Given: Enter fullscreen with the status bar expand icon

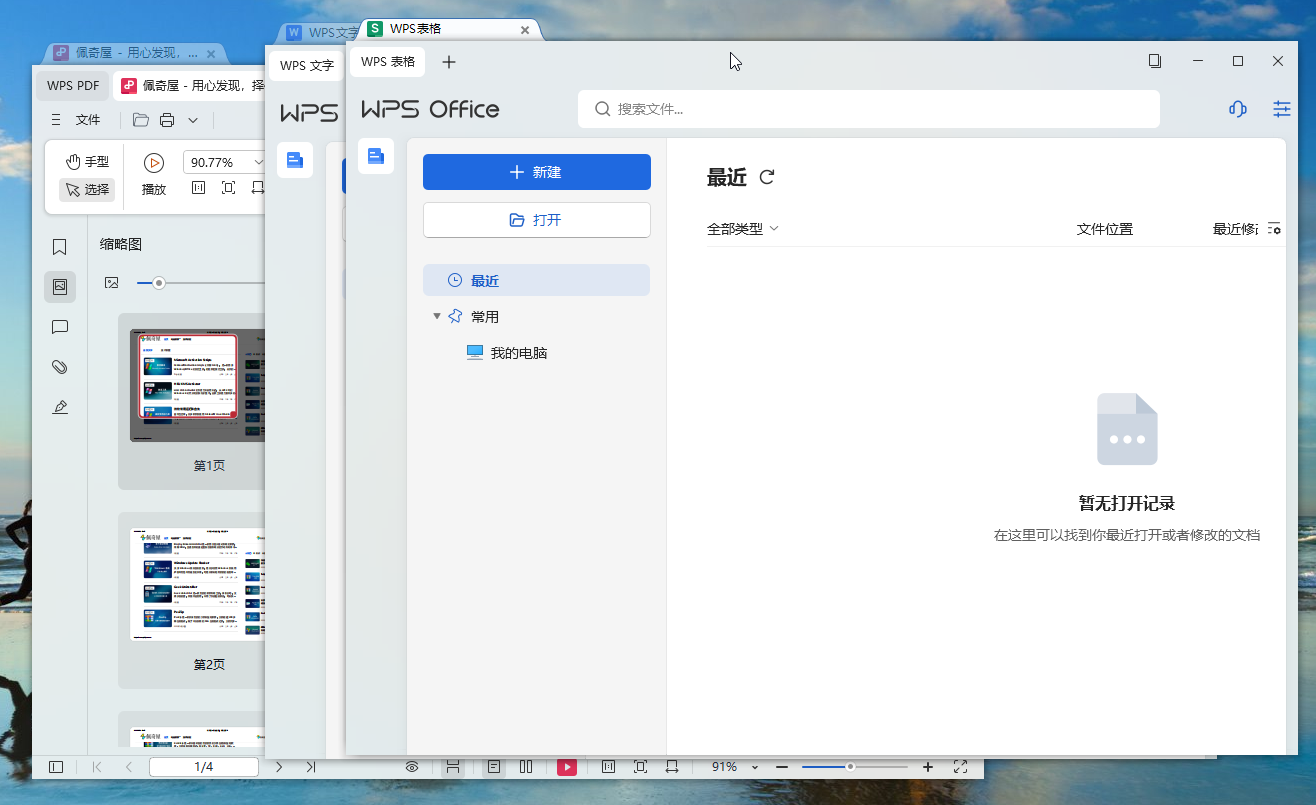Looking at the screenshot, I should (961, 767).
